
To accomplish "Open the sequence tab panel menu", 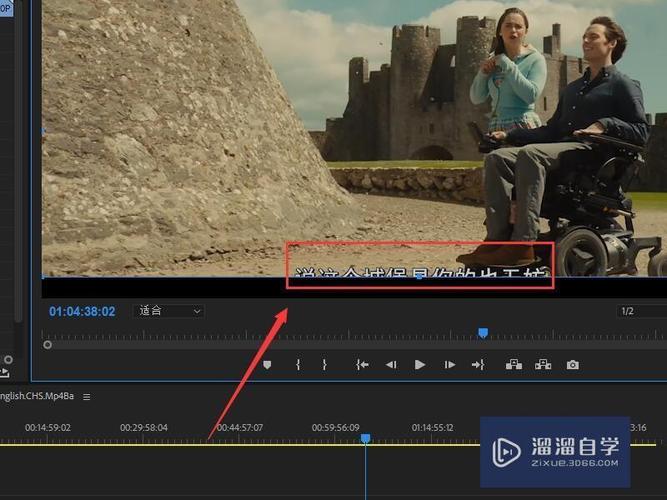I will (87, 397).
